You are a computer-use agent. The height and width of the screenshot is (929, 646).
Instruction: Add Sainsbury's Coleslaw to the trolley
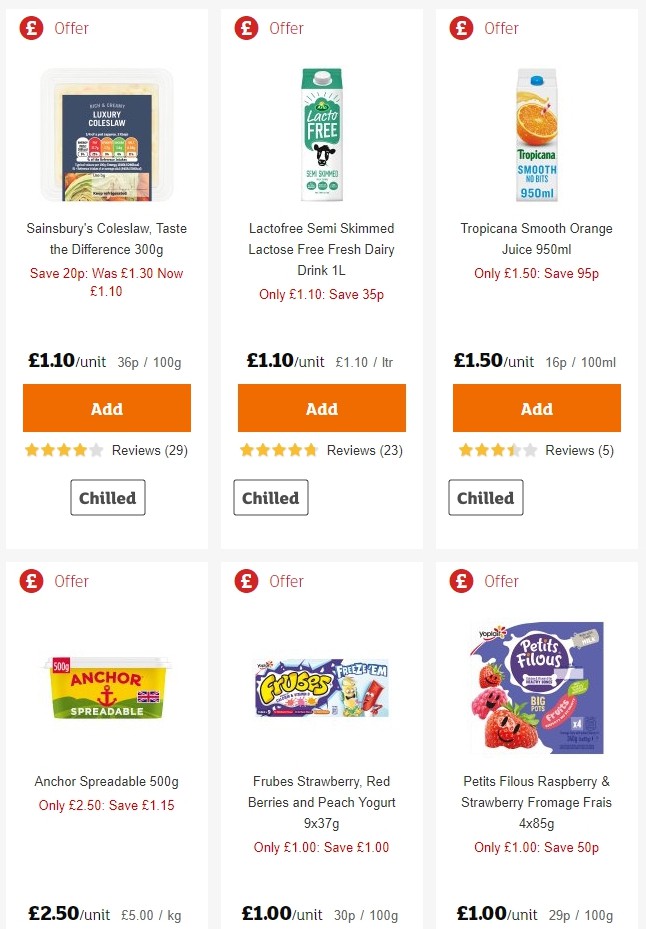point(106,408)
